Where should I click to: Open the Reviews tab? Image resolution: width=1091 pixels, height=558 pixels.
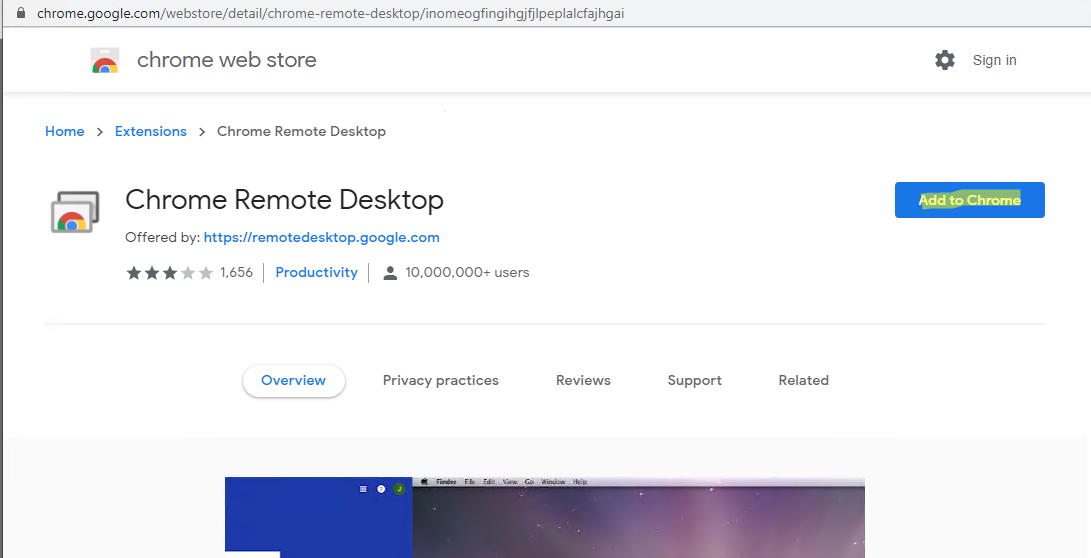(x=583, y=381)
